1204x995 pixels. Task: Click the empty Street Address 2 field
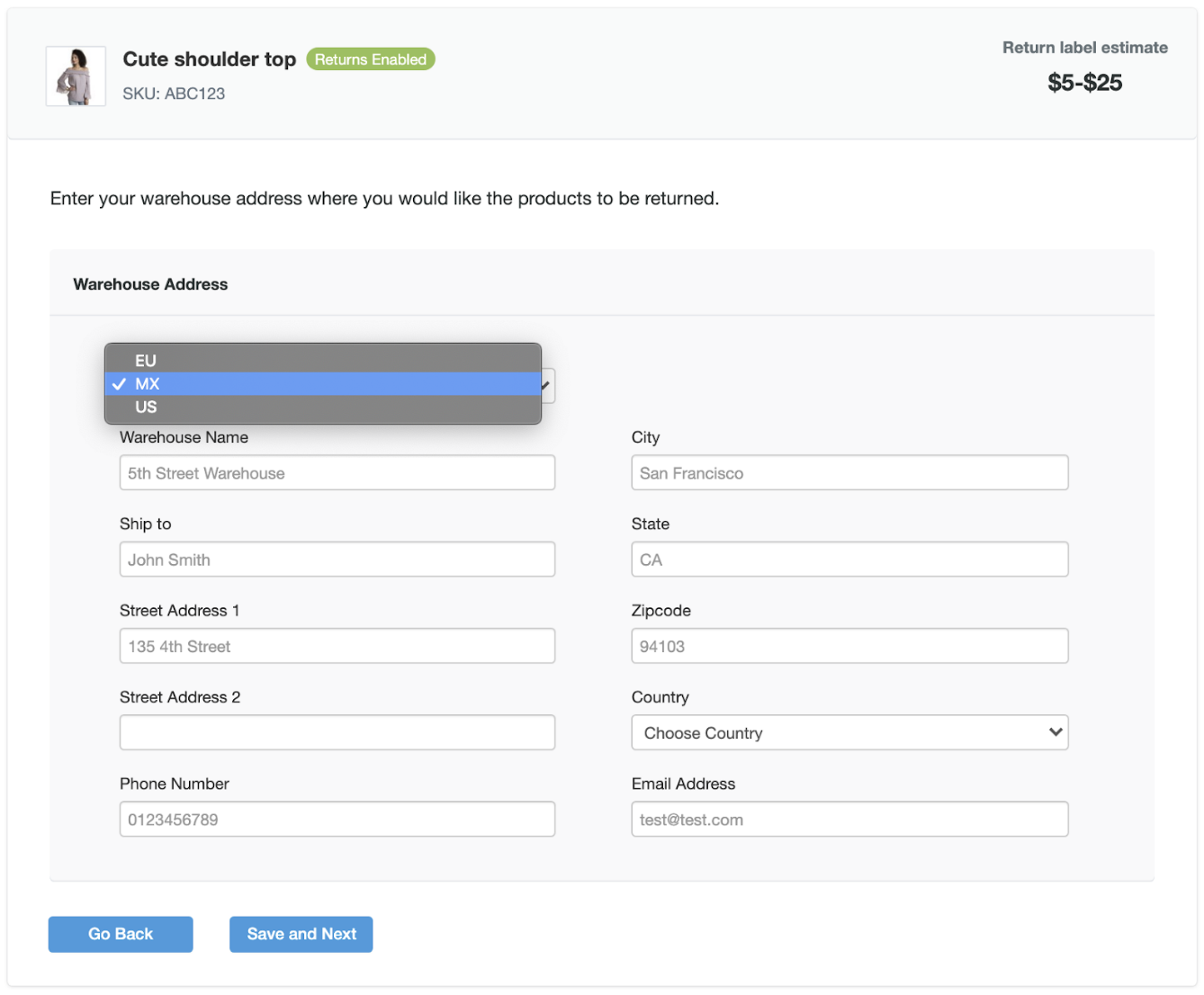(x=337, y=732)
